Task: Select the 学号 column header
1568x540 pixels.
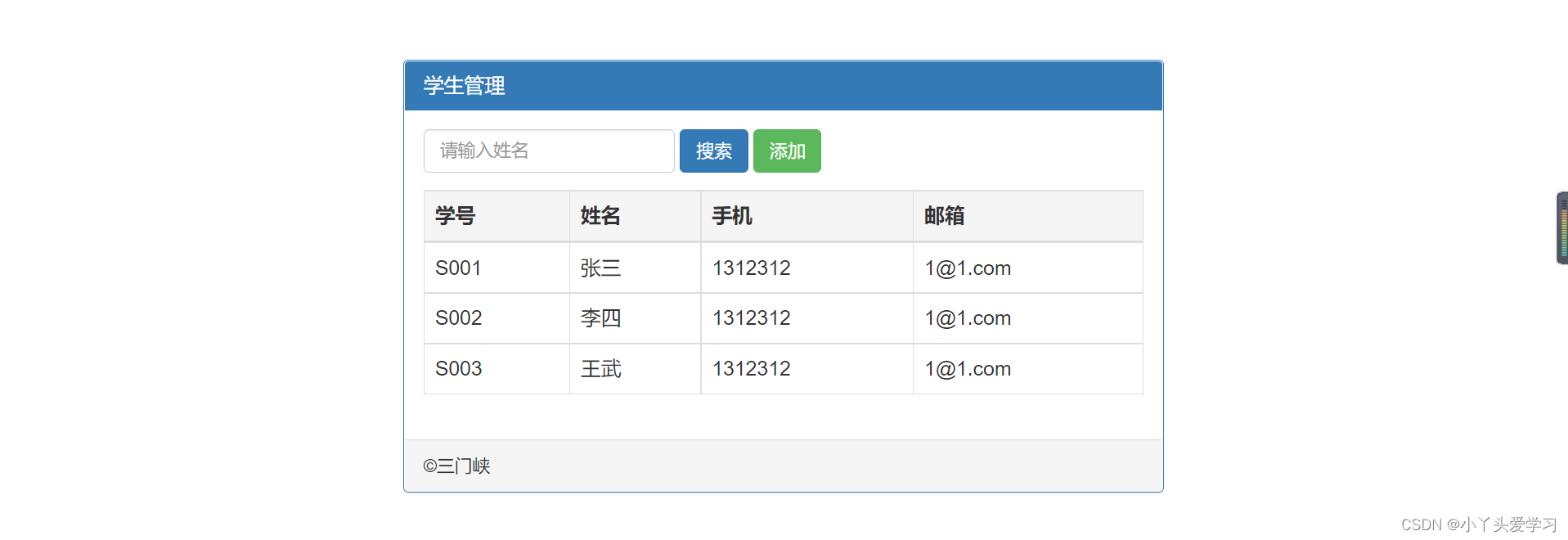Action: (x=496, y=216)
